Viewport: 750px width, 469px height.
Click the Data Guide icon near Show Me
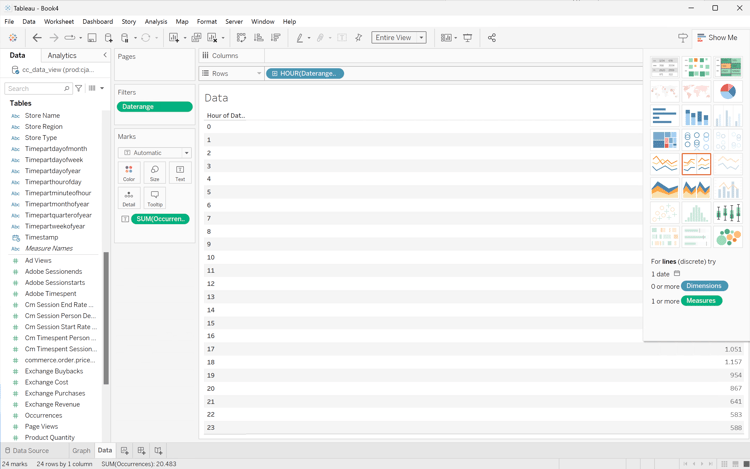pyautogui.click(x=683, y=38)
